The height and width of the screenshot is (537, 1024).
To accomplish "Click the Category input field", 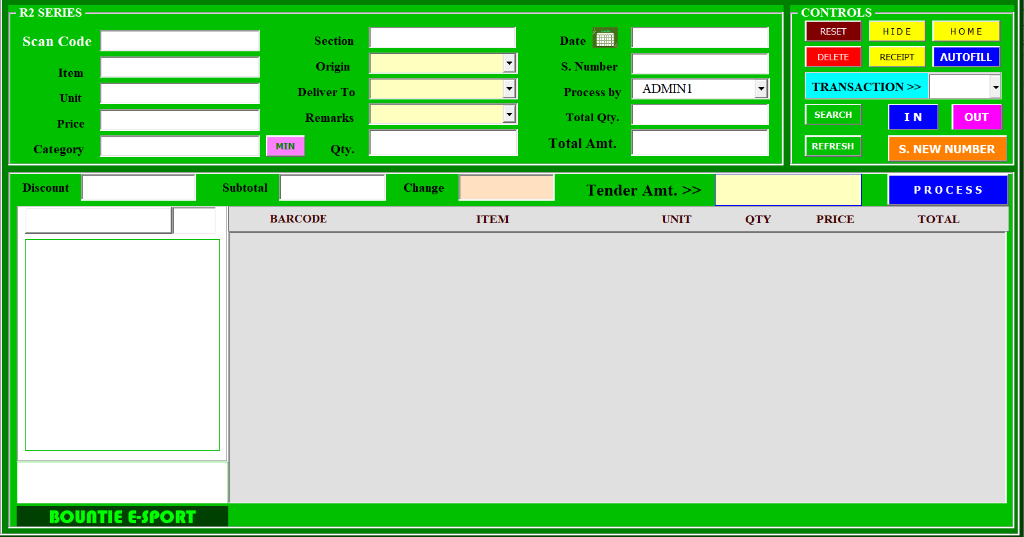I will coord(180,146).
